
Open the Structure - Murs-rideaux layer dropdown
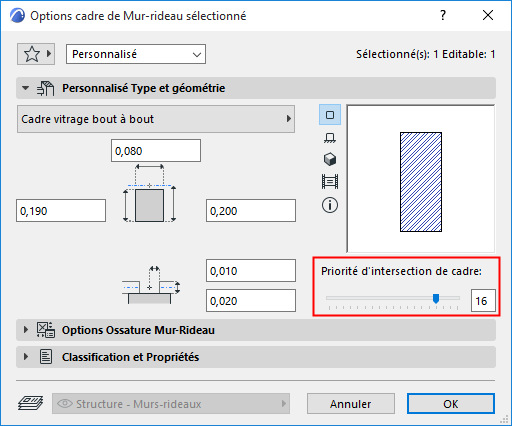coord(171,404)
